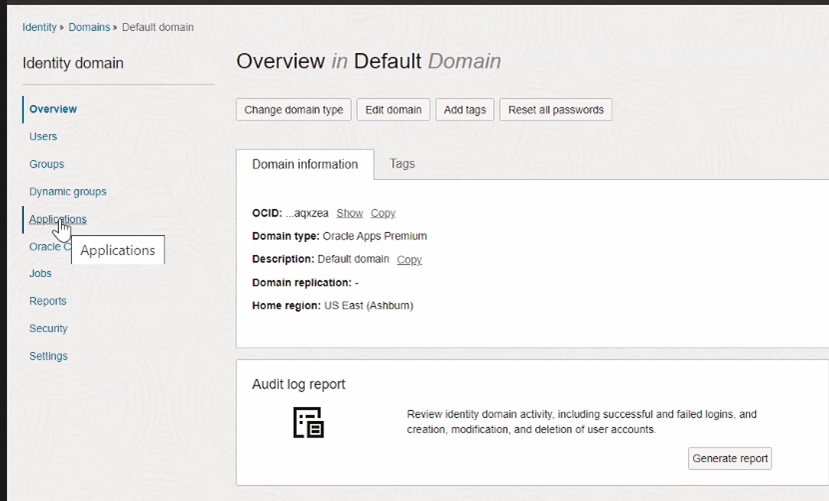Switch to the Tags tab
This screenshot has height=501, width=829.
point(402,164)
